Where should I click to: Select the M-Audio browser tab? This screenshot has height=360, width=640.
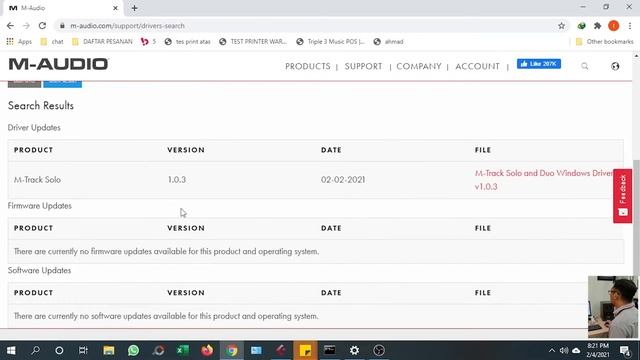63,8
